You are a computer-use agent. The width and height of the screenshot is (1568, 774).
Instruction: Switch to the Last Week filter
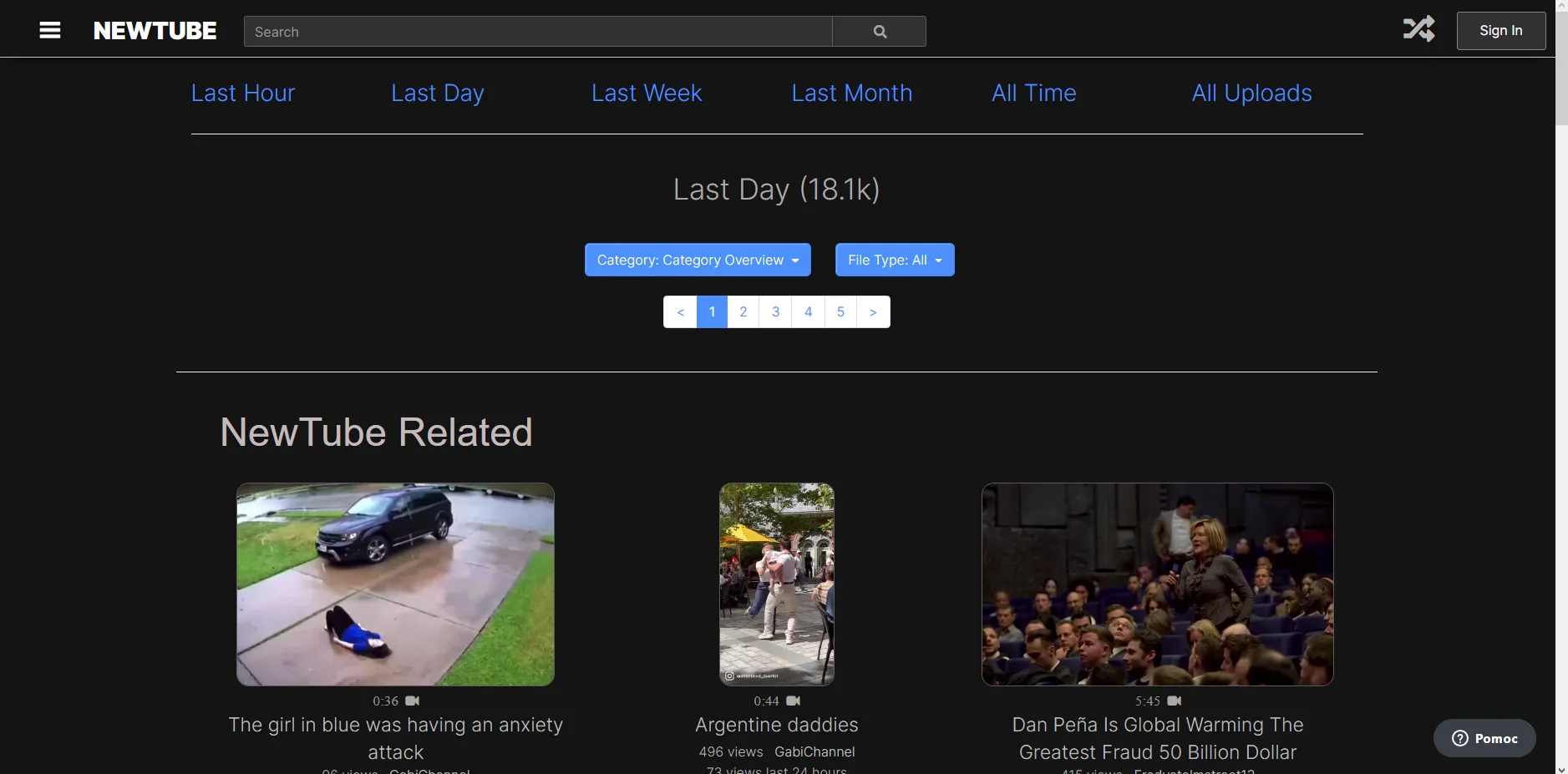pyautogui.click(x=646, y=94)
